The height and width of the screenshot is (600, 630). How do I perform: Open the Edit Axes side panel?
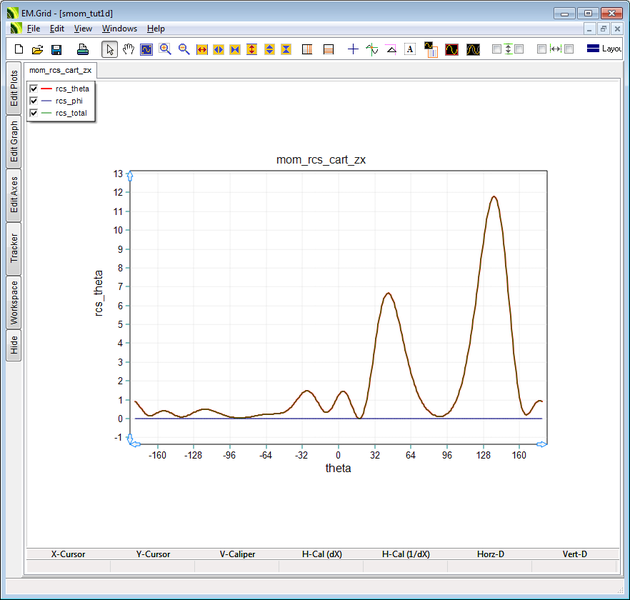click(14, 195)
